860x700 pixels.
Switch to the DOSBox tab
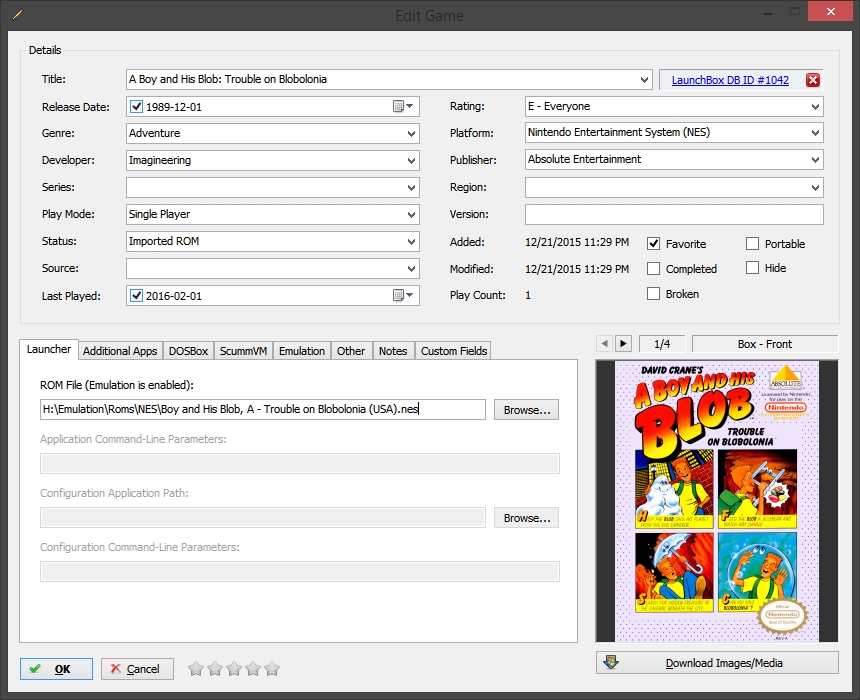point(188,351)
